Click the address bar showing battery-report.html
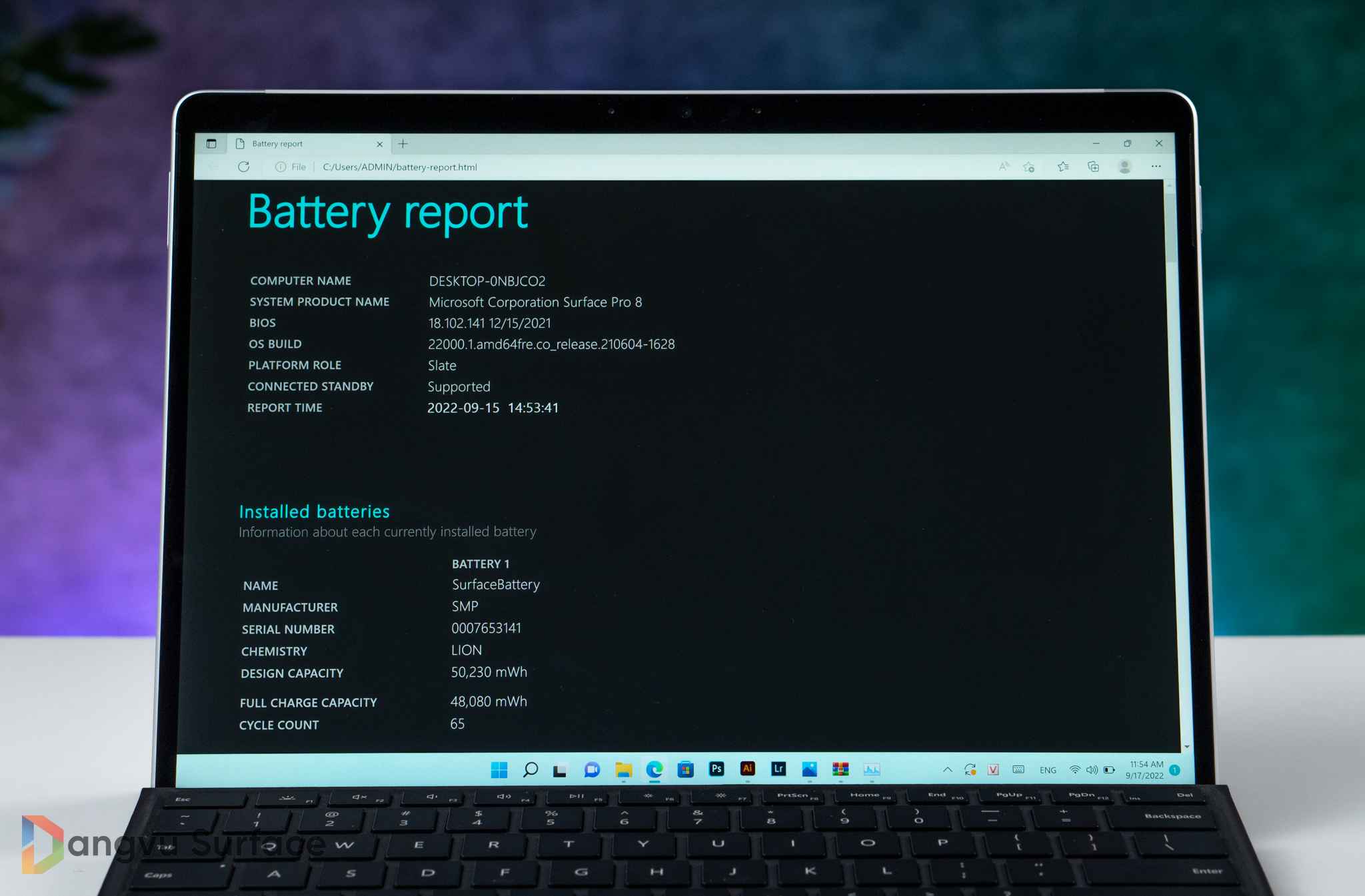This screenshot has height=896, width=1365. tap(400, 167)
